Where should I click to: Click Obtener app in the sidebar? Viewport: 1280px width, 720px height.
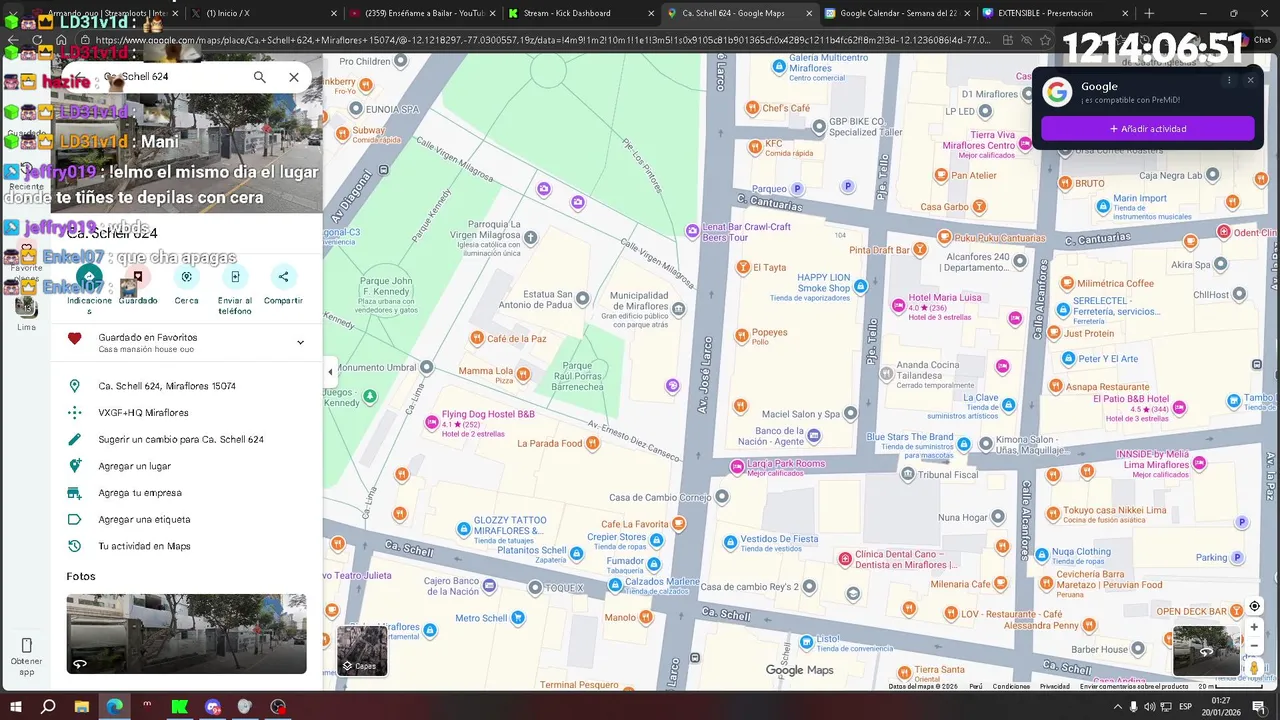pos(26,655)
